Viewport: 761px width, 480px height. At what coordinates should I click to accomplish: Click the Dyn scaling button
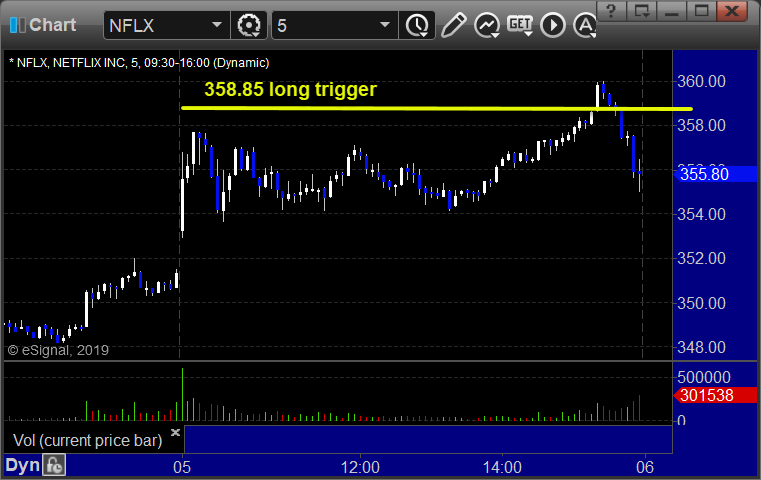click(x=22, y=465)
